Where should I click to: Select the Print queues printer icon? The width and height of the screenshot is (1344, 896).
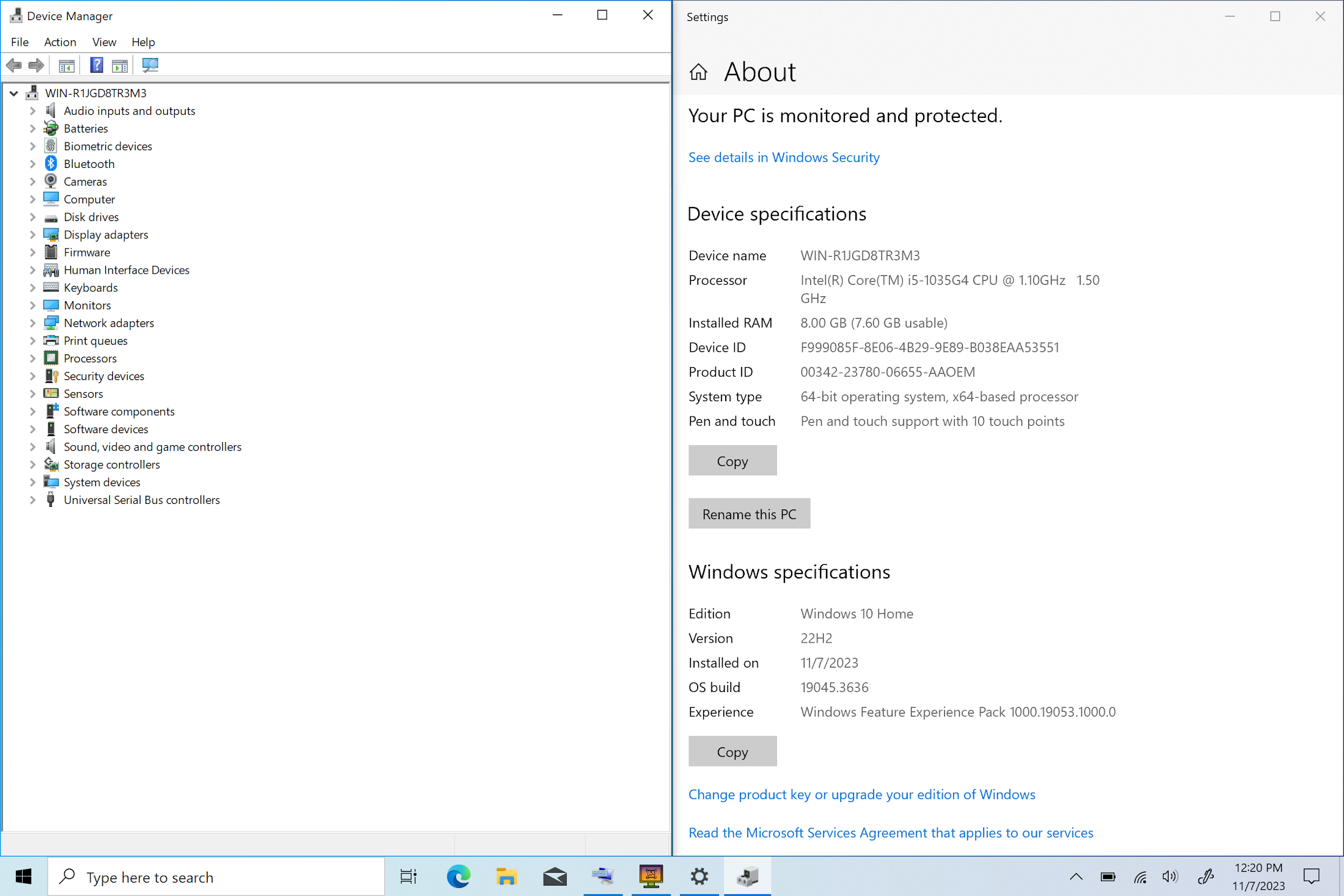click(x=51, y=340)
